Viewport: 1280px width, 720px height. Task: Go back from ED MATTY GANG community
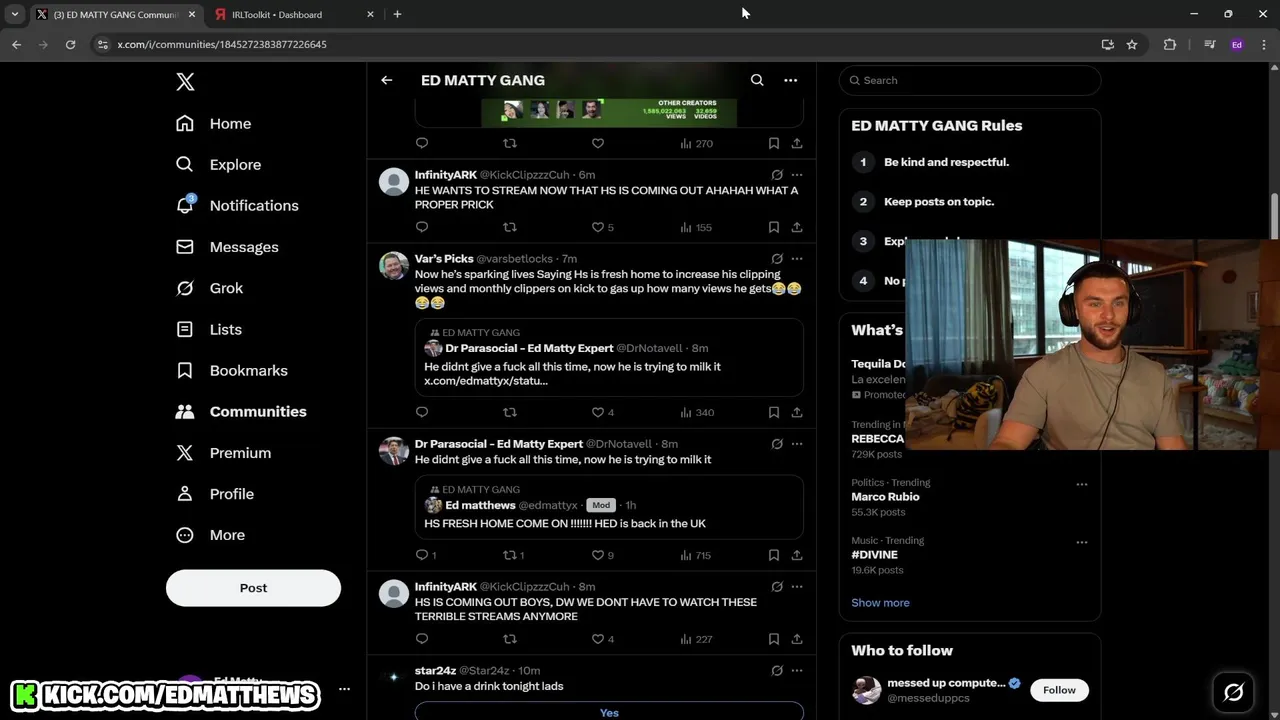tap(387, 80)
